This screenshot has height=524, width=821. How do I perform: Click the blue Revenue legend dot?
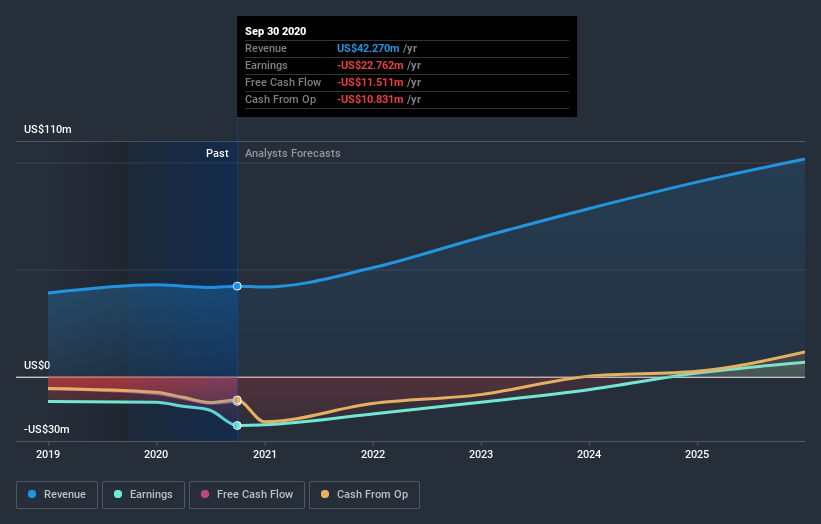[x=32, y=494]
